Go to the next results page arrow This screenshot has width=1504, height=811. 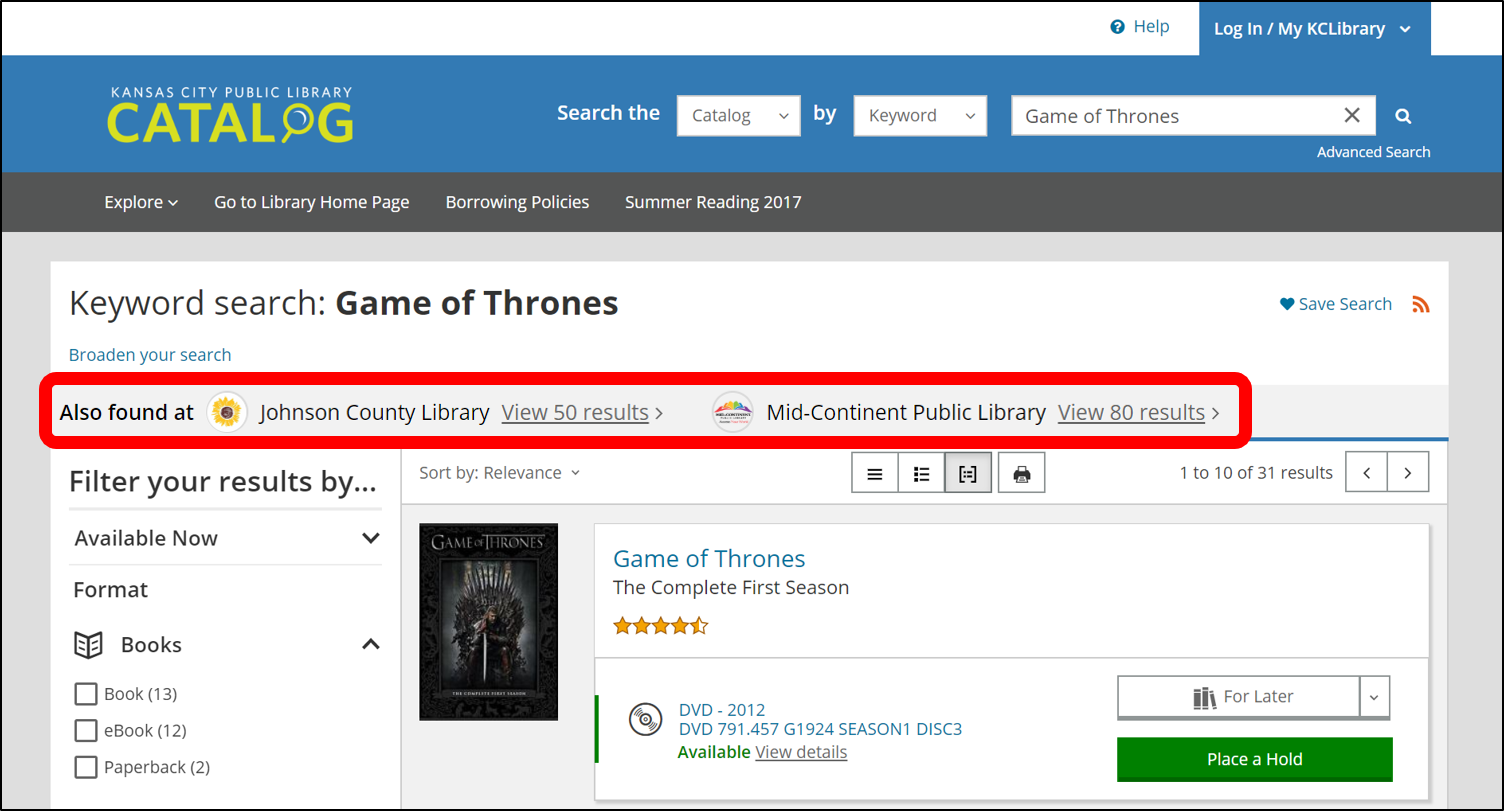(1408, 473)
